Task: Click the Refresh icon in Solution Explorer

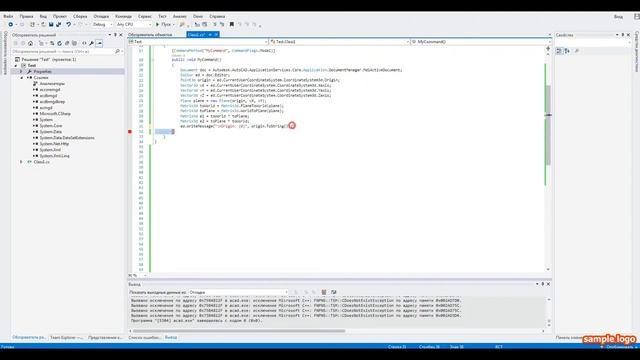Action: 59,43
